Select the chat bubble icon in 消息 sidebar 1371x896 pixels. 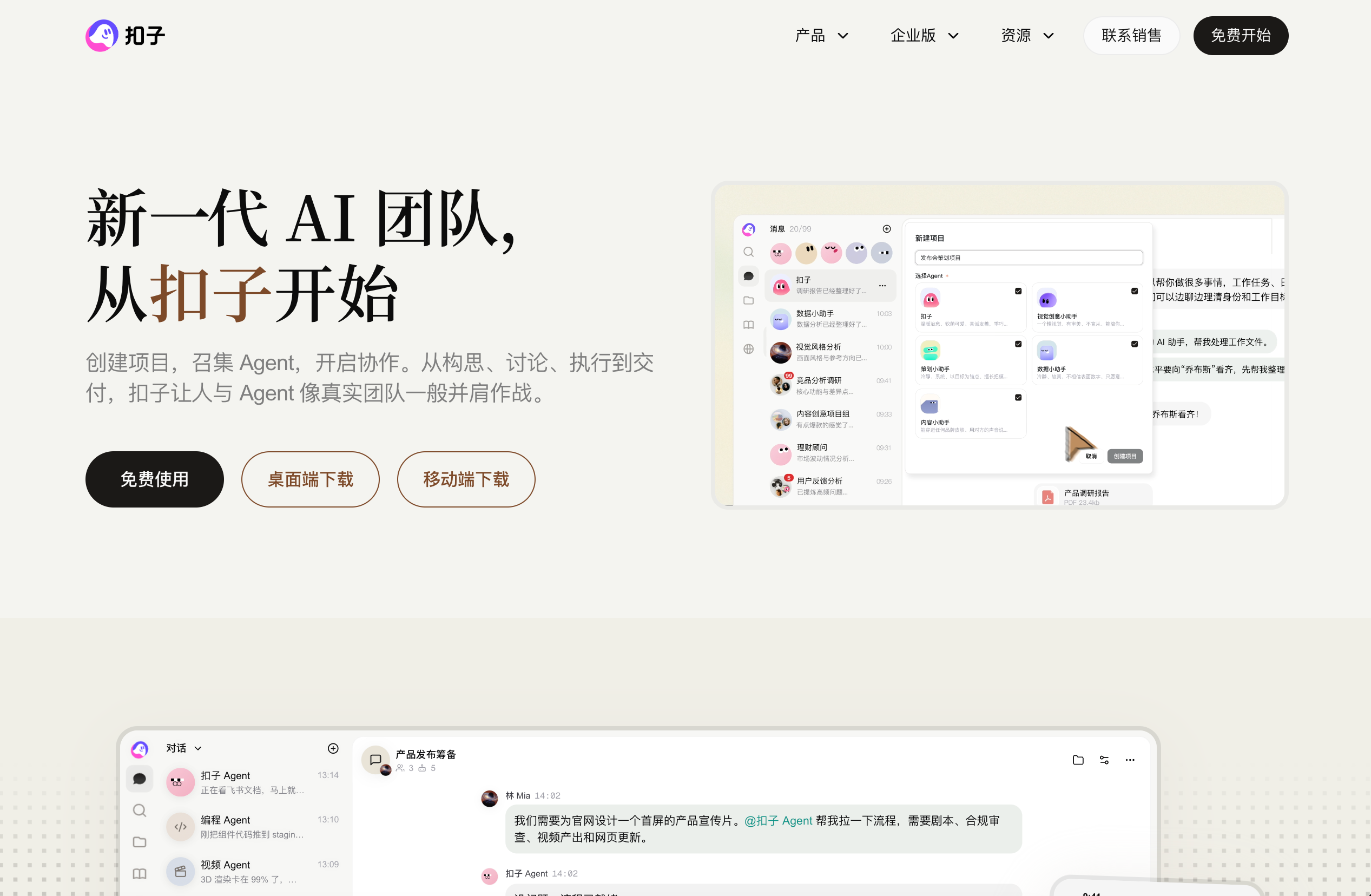click(748, 276)
